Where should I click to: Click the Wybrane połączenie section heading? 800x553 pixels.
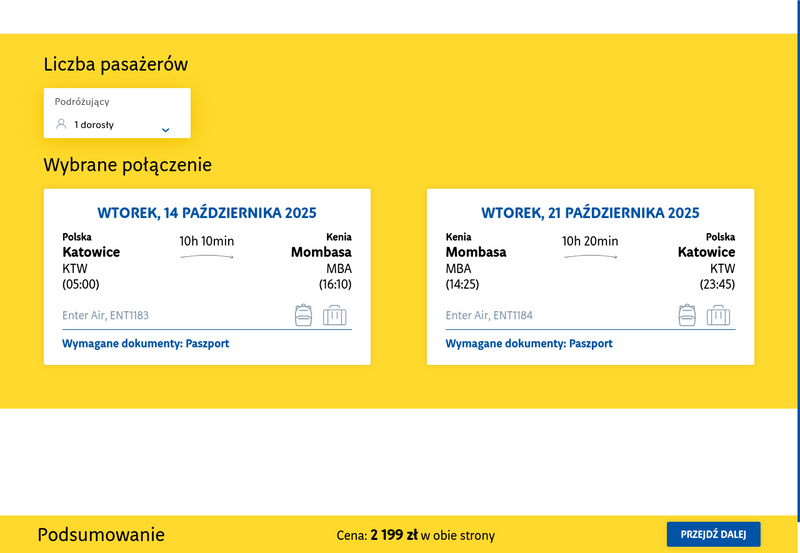tap(128, 165)
